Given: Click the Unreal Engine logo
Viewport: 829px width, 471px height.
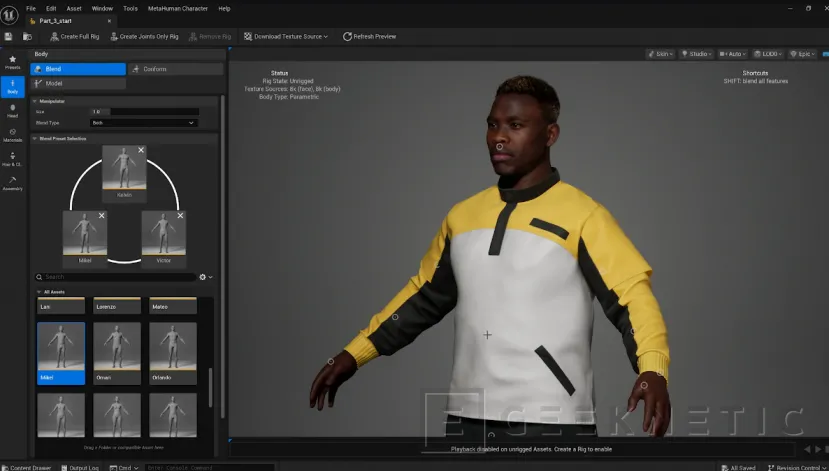Looking at the screenshot, I should [9, 15].
